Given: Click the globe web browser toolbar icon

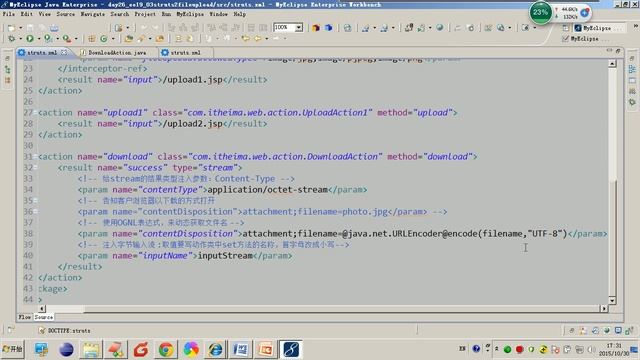Looking at the screenshot, I should click(x=440, y=28).
